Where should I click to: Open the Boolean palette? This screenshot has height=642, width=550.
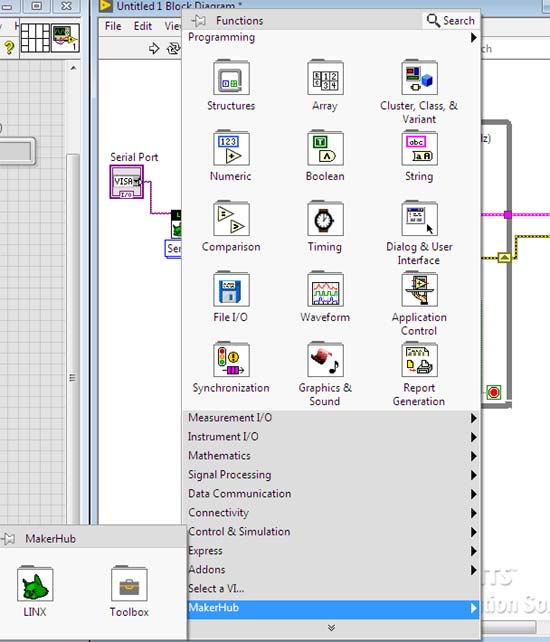coord(325,148)
